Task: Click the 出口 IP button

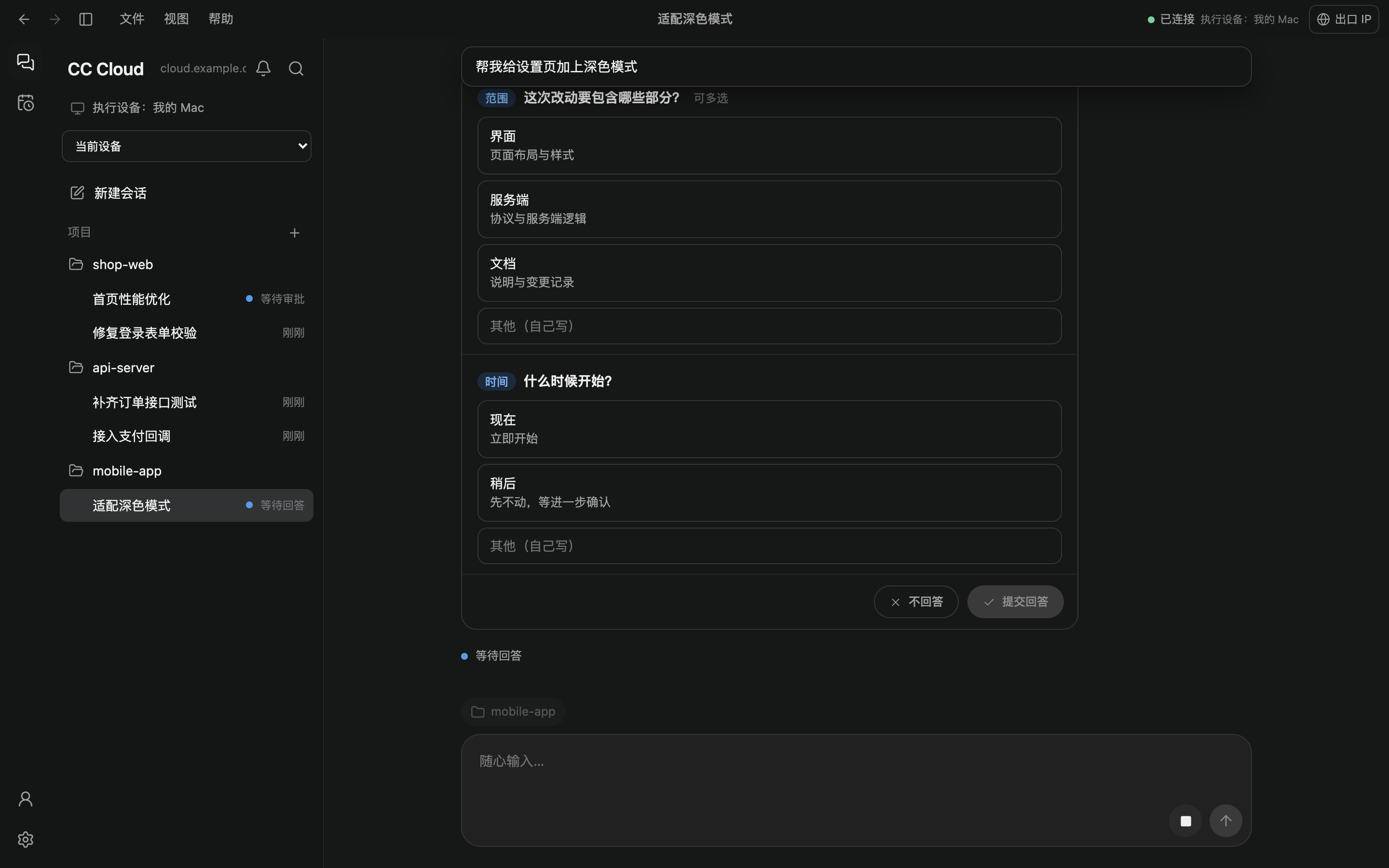Action: [1344, 19]
